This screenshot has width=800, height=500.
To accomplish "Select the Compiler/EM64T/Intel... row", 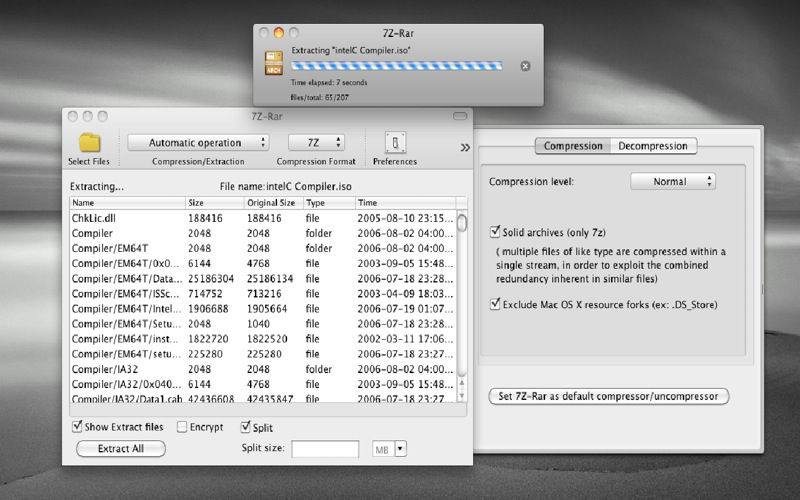I will [263, 309].
